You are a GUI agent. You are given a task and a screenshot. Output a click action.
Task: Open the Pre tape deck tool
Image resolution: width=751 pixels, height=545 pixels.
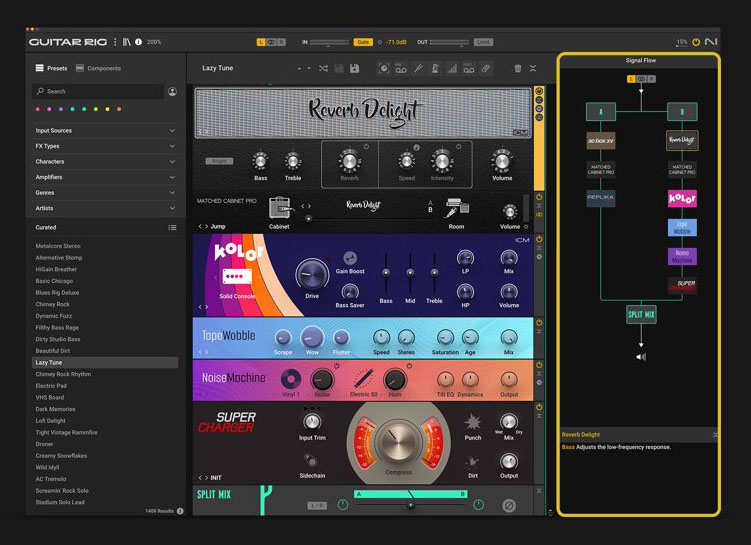point(401,68)
